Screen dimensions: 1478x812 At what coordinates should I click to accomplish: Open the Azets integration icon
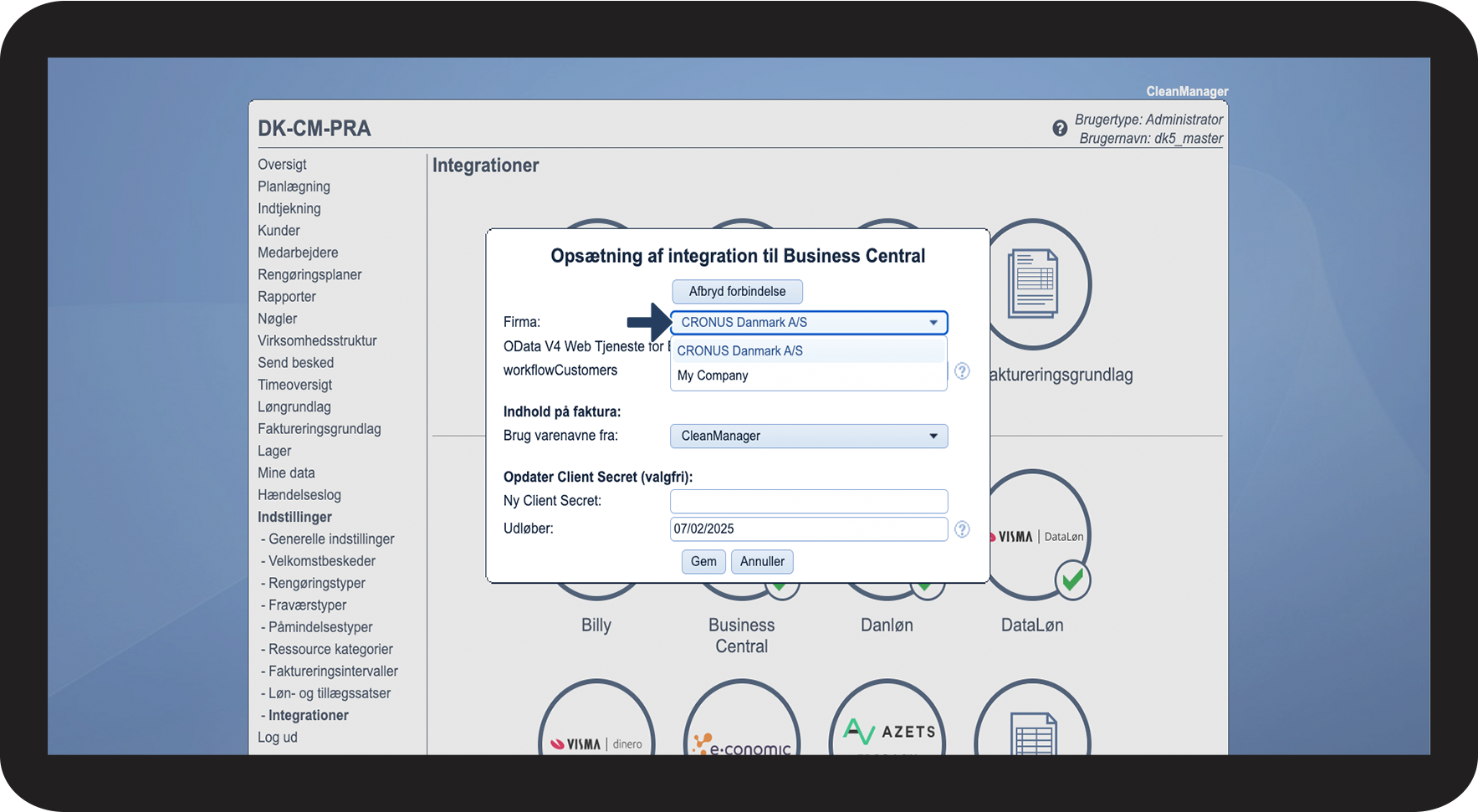[x=887, y=719]
